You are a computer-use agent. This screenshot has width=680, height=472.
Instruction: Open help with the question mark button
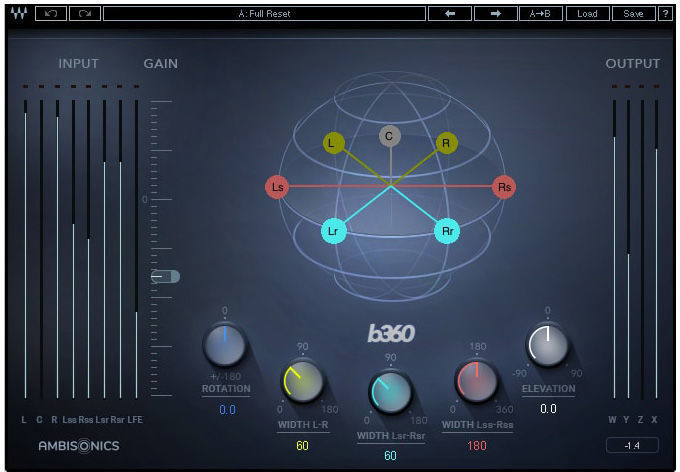[665, 13]
